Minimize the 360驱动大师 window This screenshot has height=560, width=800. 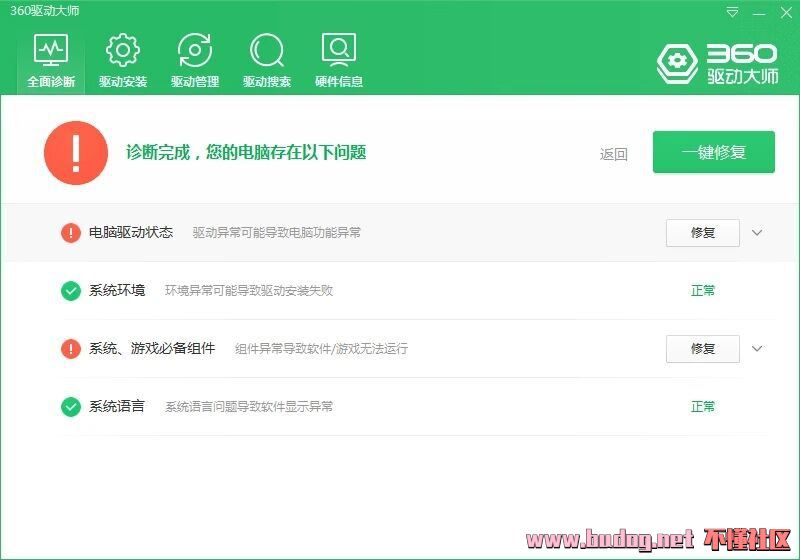[759, 13]
